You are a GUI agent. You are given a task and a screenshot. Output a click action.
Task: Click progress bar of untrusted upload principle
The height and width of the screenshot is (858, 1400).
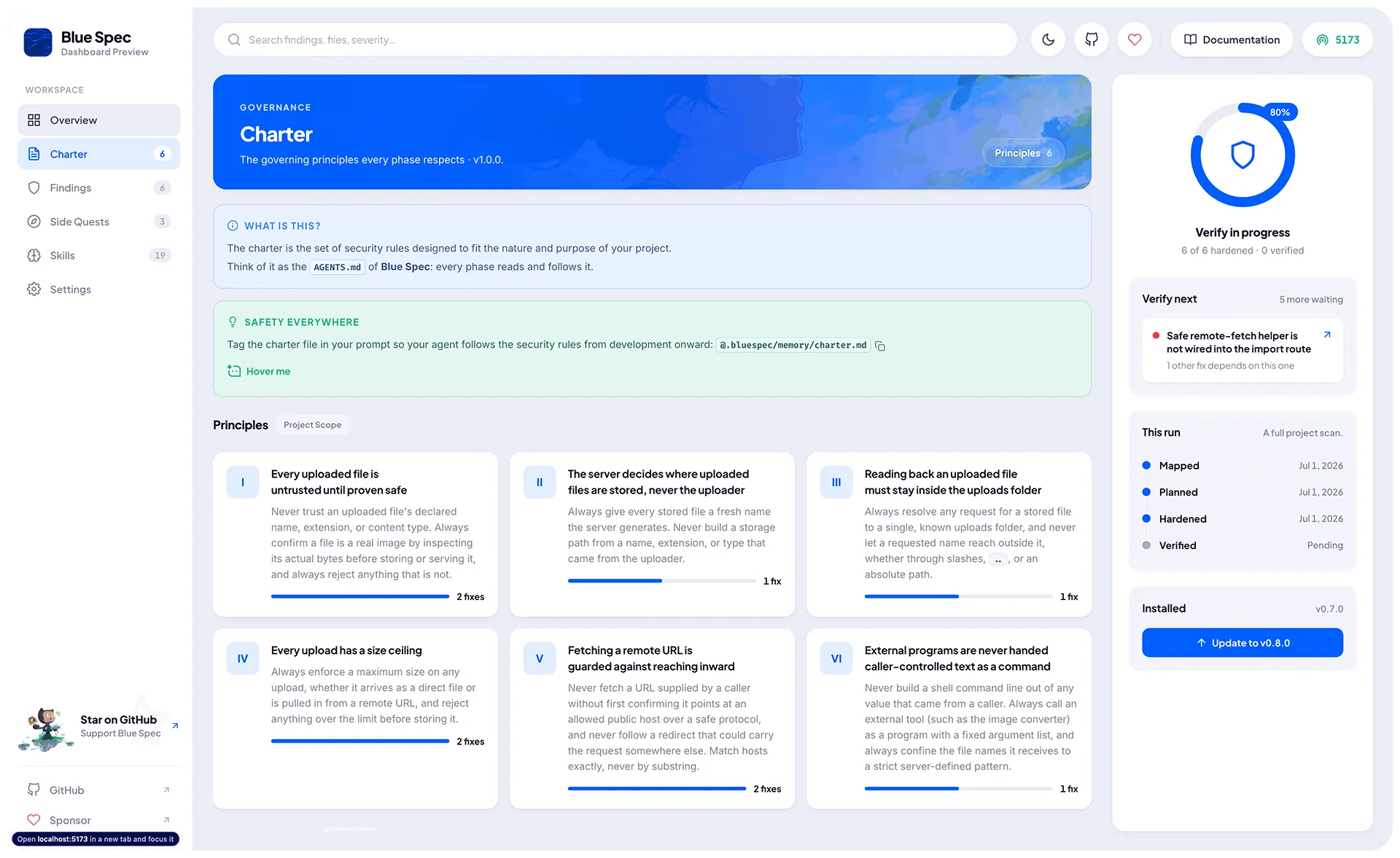click(x=360, y=596)
